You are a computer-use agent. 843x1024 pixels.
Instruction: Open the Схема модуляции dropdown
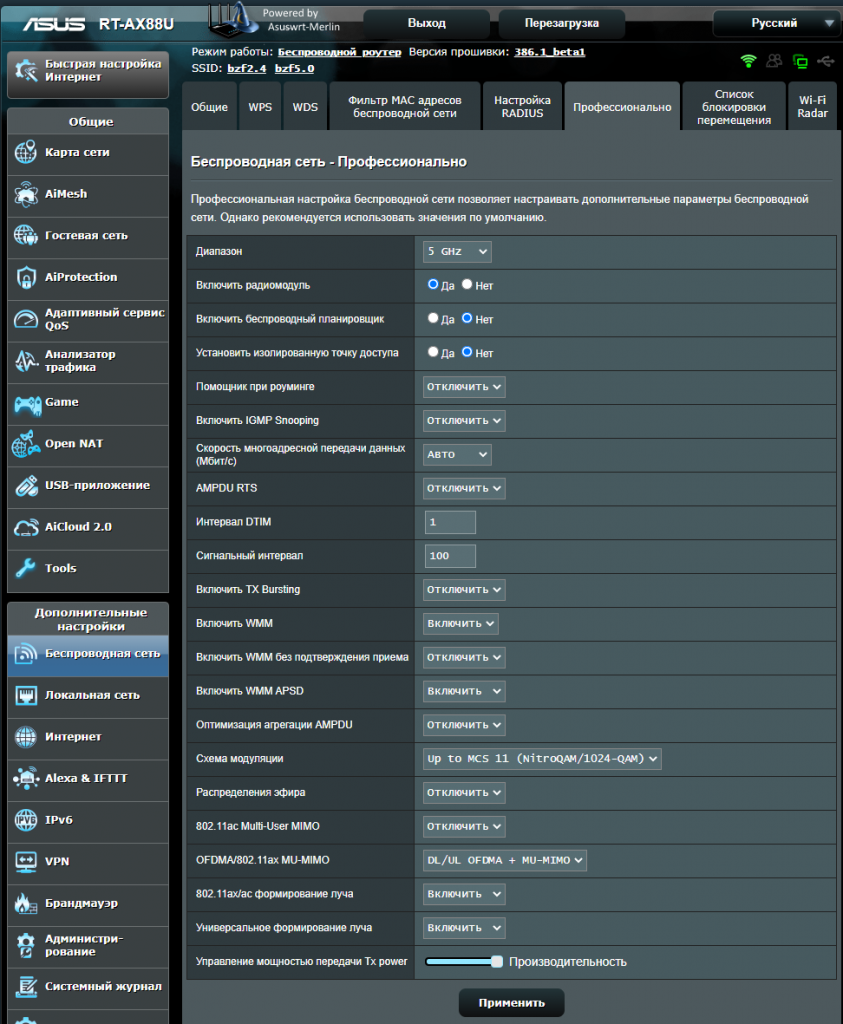(542, 759)
